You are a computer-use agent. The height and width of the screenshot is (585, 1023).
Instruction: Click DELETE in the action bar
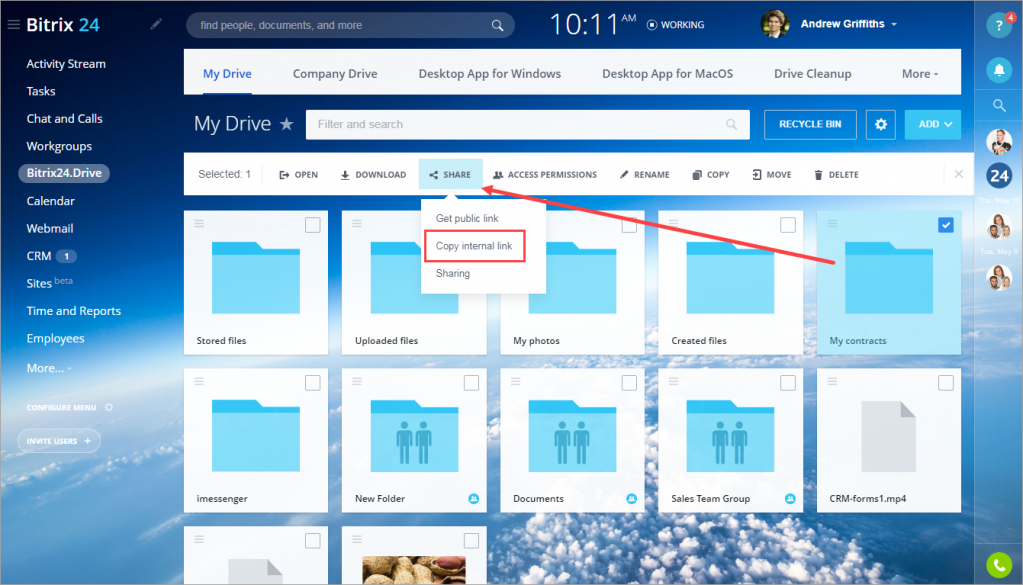pos(836,174)
